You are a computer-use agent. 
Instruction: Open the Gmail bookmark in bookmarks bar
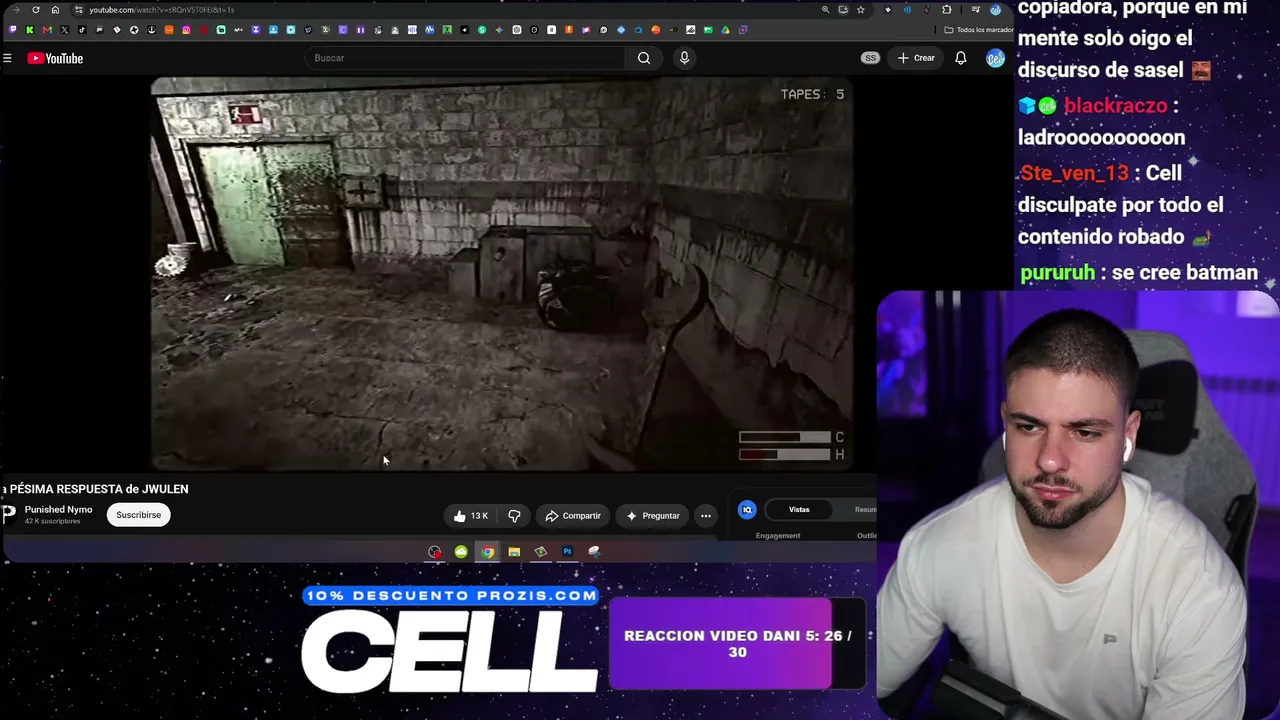coord(47,30)
